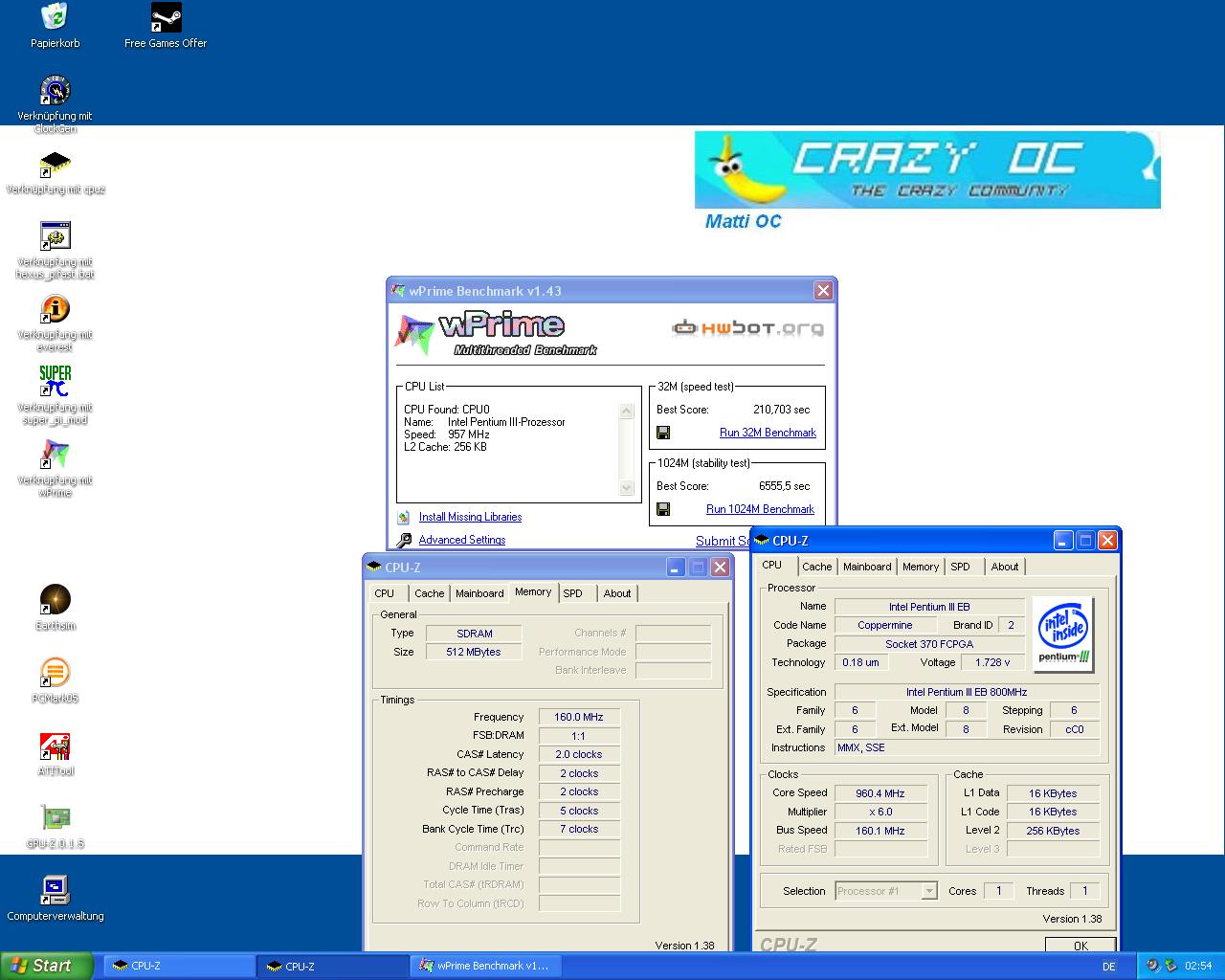Click the Intel Inside Pentium III logo
Screen dimensions: 1225x980
pyautogui.click(x=1063, y=635)
